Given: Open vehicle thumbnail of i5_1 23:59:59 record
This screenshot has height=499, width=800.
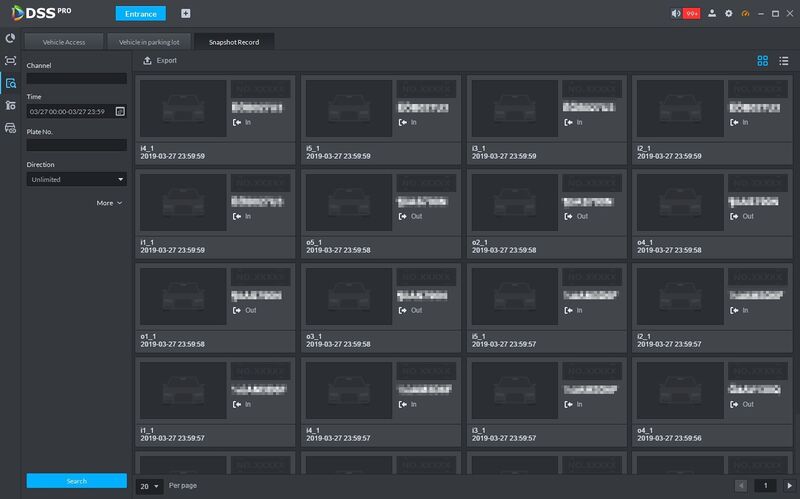Looking at the screenshot, I should pos(349,108).
